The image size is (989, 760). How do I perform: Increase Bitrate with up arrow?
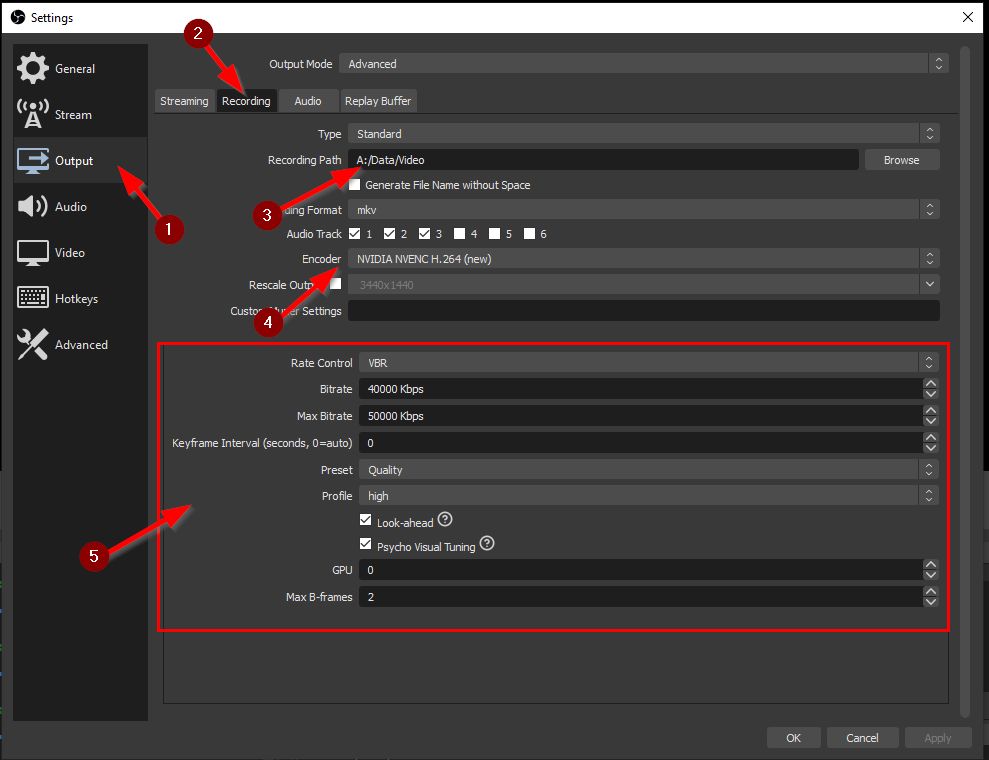click(931, 384)
